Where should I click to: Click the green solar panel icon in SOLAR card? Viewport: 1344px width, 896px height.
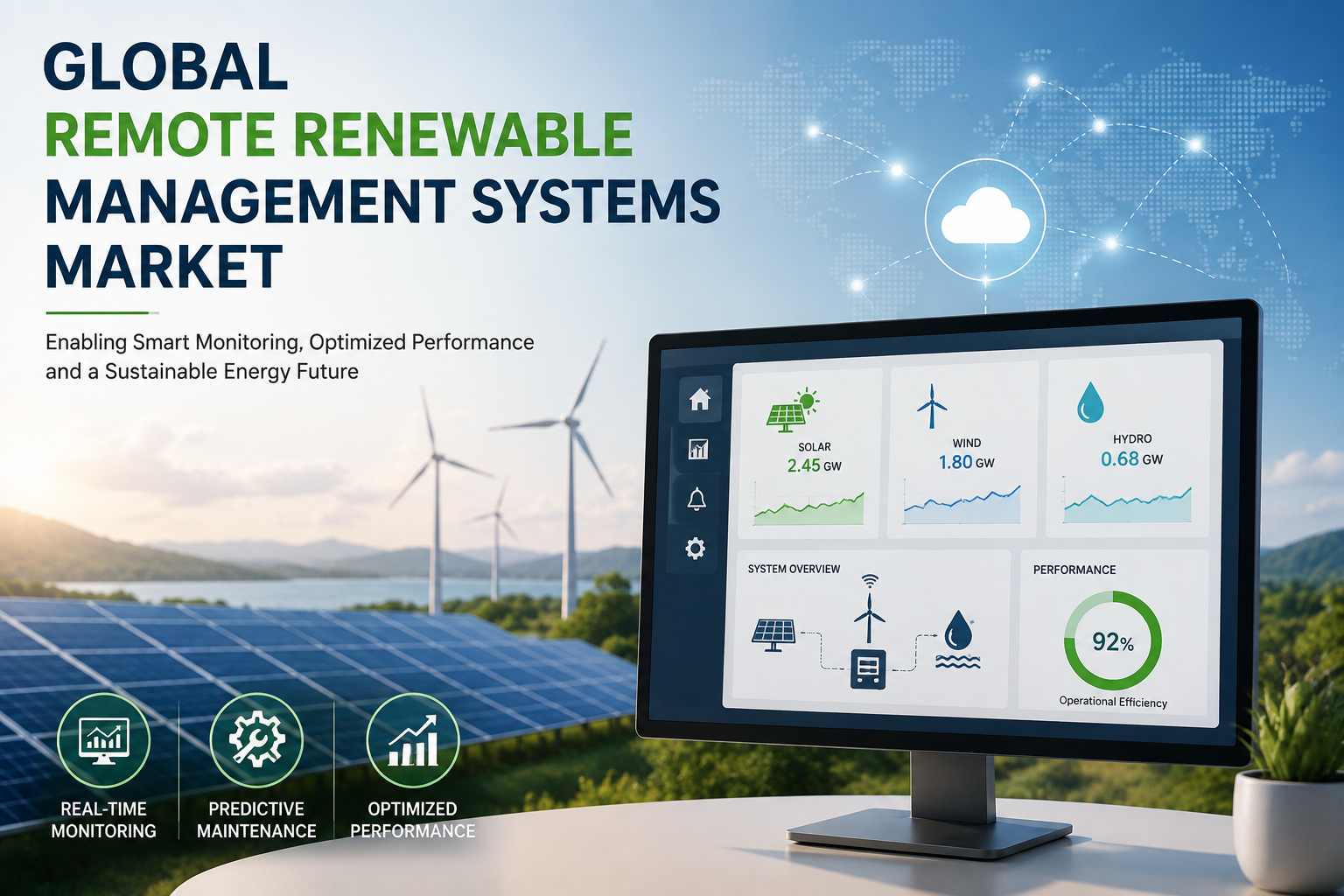(793, 410)
